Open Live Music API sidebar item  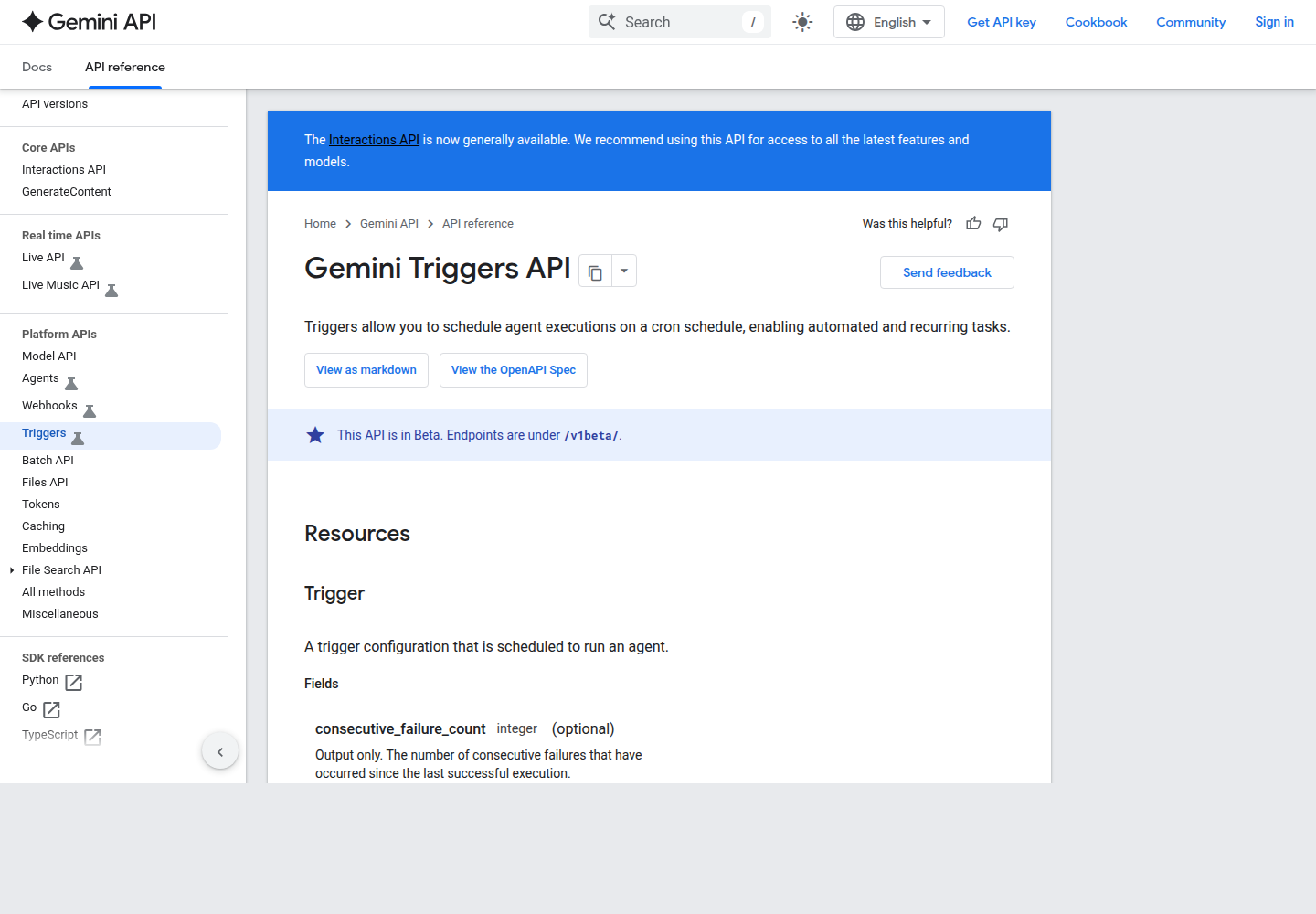click(60, 285)
